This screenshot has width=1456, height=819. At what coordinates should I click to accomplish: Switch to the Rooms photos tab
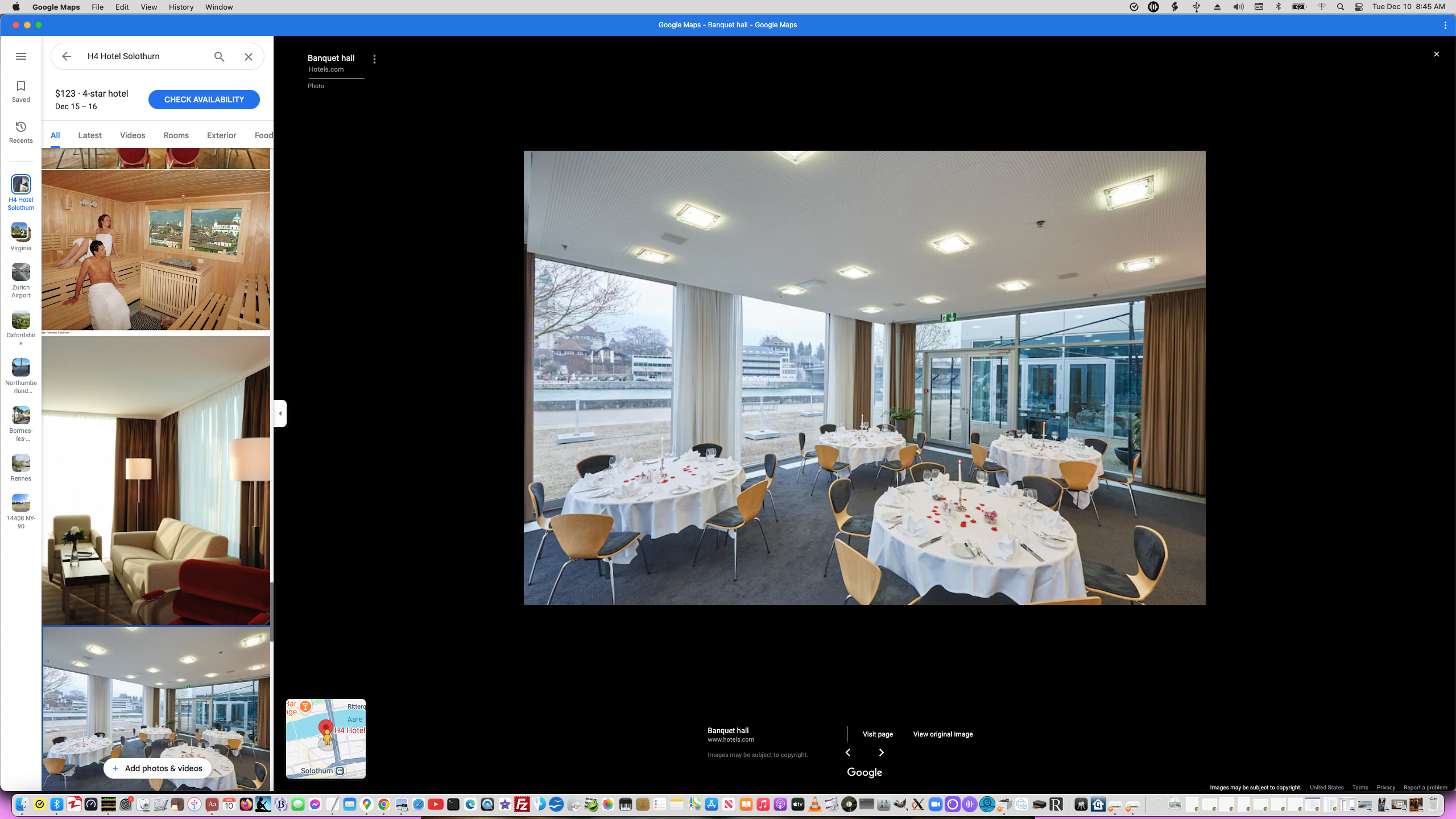(175, 135)
